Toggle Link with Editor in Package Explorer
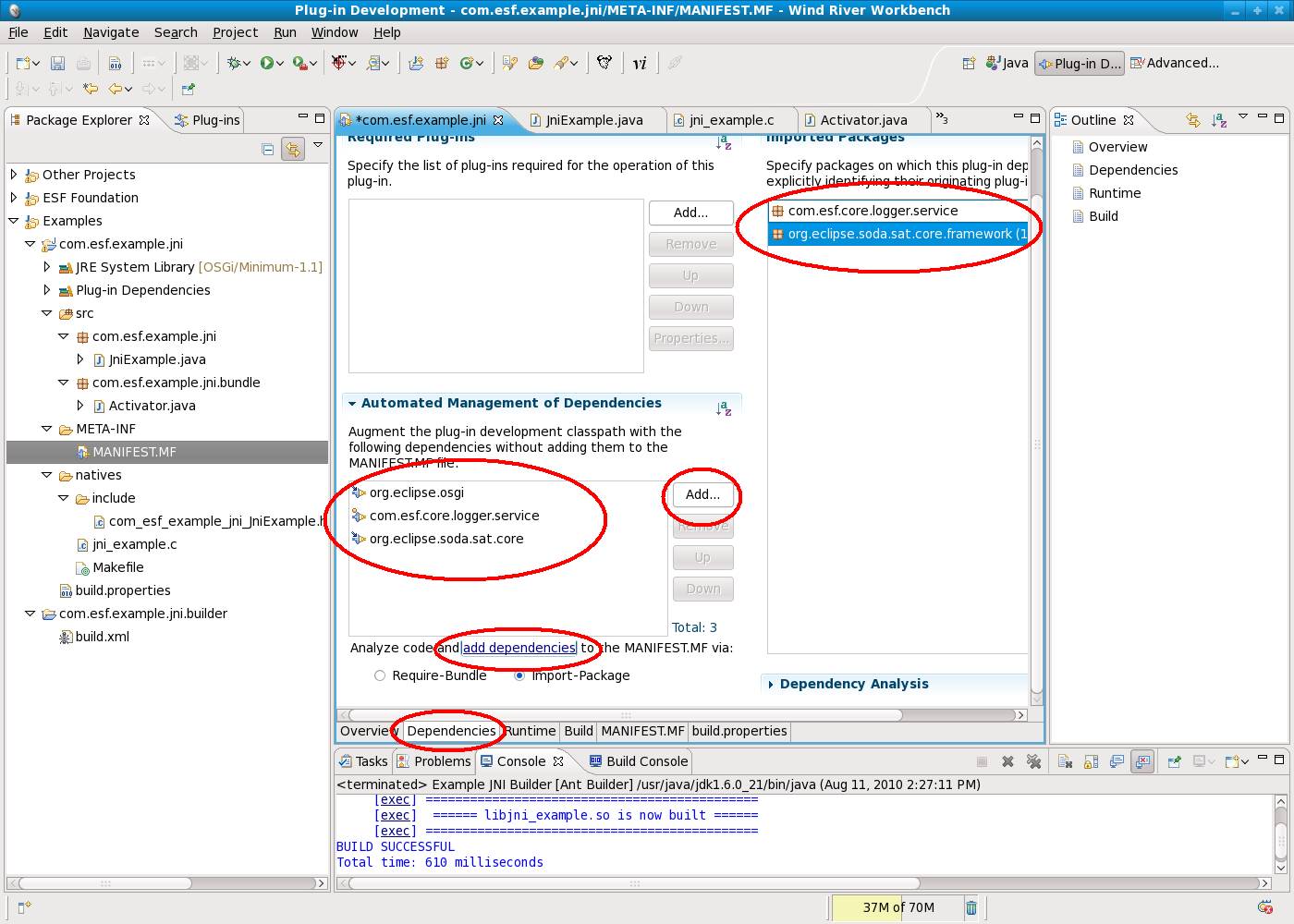 click(293, 149)
